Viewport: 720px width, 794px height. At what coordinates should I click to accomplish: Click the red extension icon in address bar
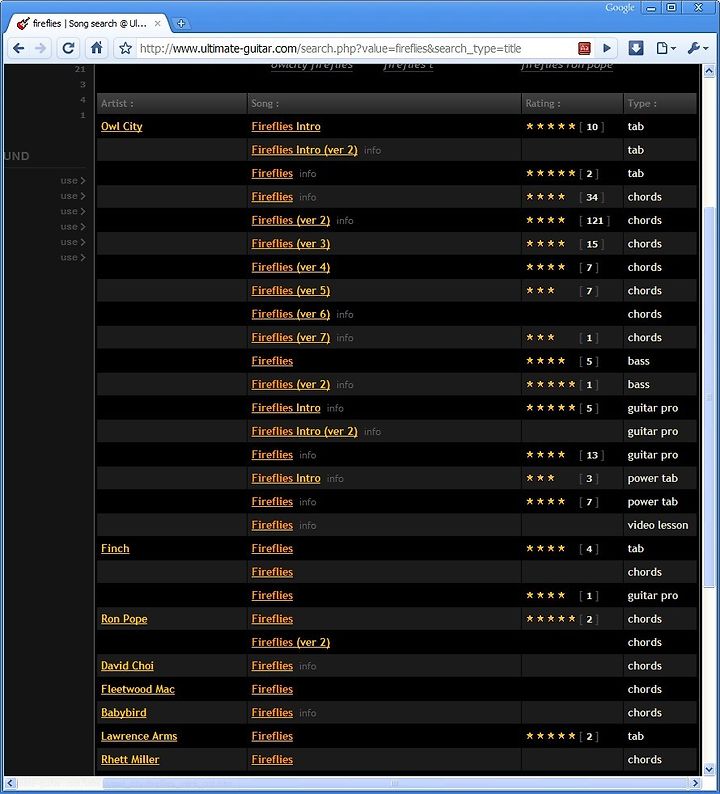point(584,49)
